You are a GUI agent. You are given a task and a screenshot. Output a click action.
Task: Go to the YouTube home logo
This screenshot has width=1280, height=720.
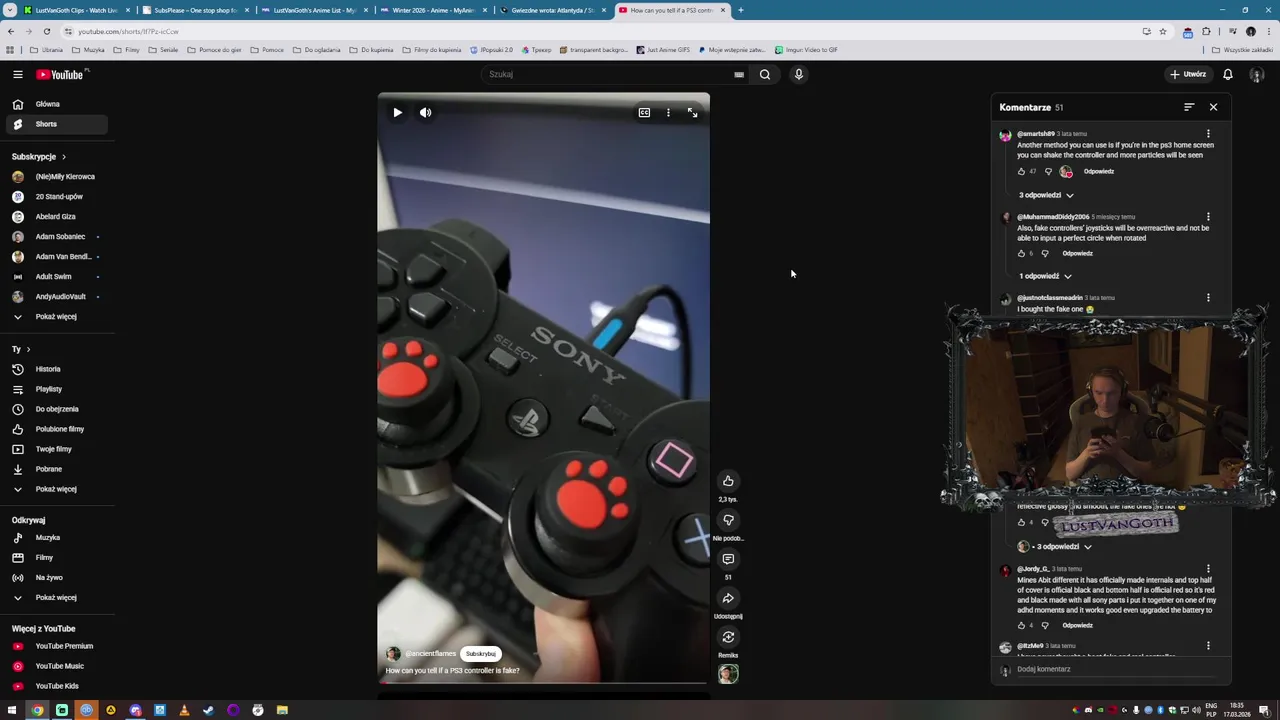tap(60, 74)
